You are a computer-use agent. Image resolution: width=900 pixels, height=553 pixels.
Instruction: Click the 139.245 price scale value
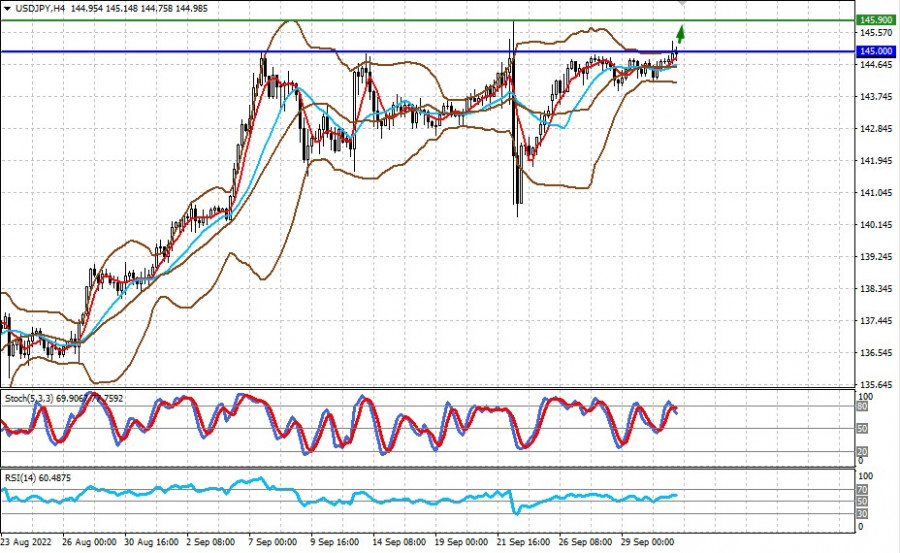[876, 257]
